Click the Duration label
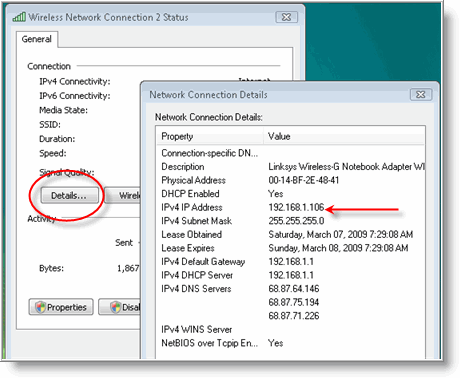This screenshot has height=378, width=460. click(57, 139)
